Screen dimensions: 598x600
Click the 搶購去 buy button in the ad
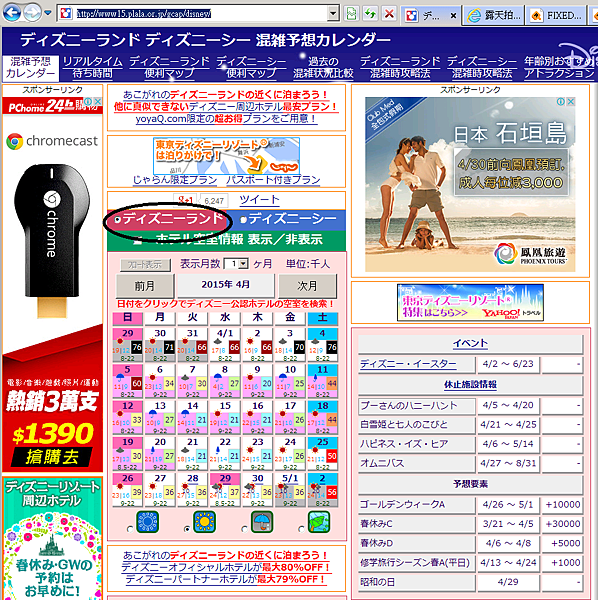coord(52,457)
